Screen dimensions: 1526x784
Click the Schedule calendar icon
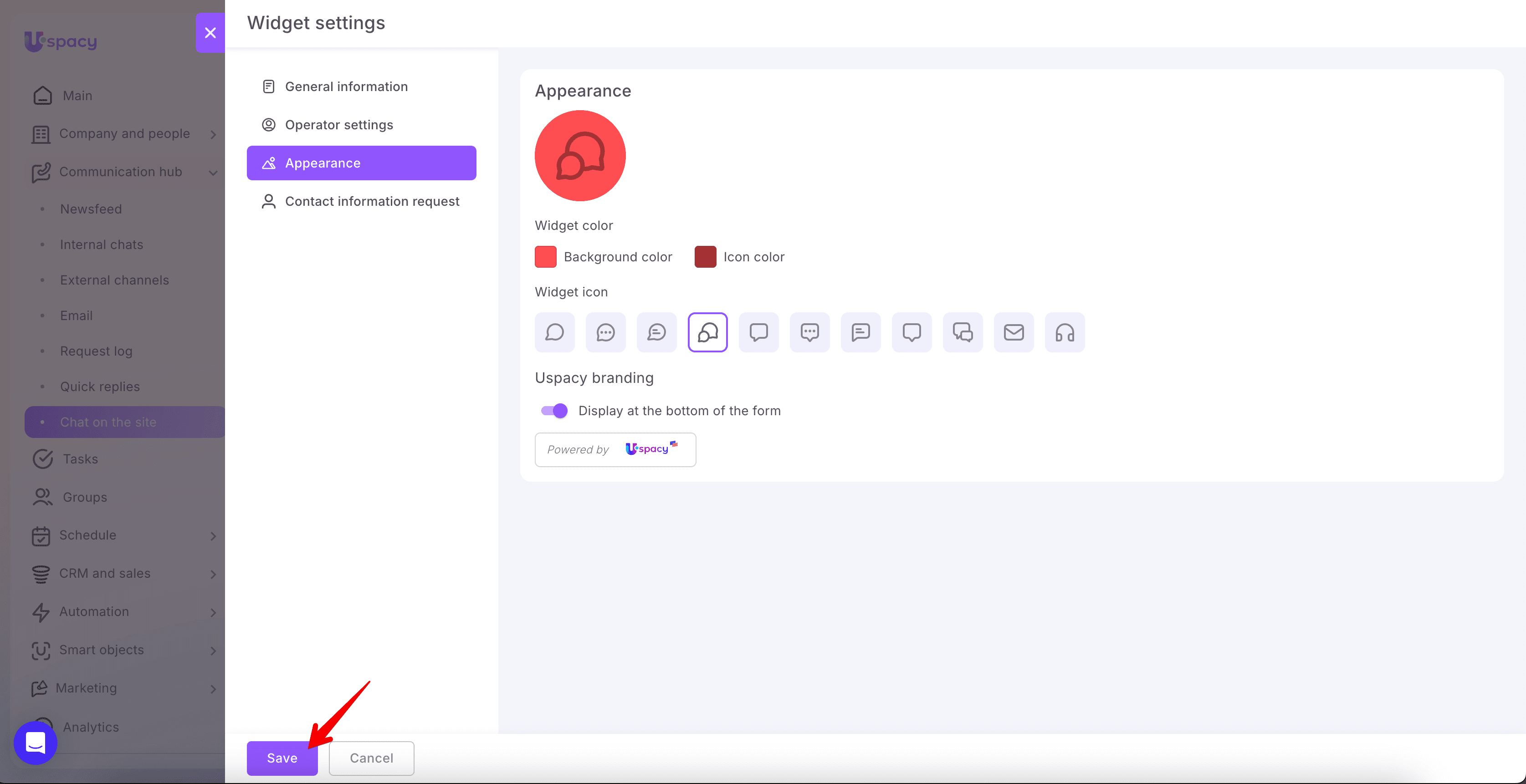coord(41,535)
